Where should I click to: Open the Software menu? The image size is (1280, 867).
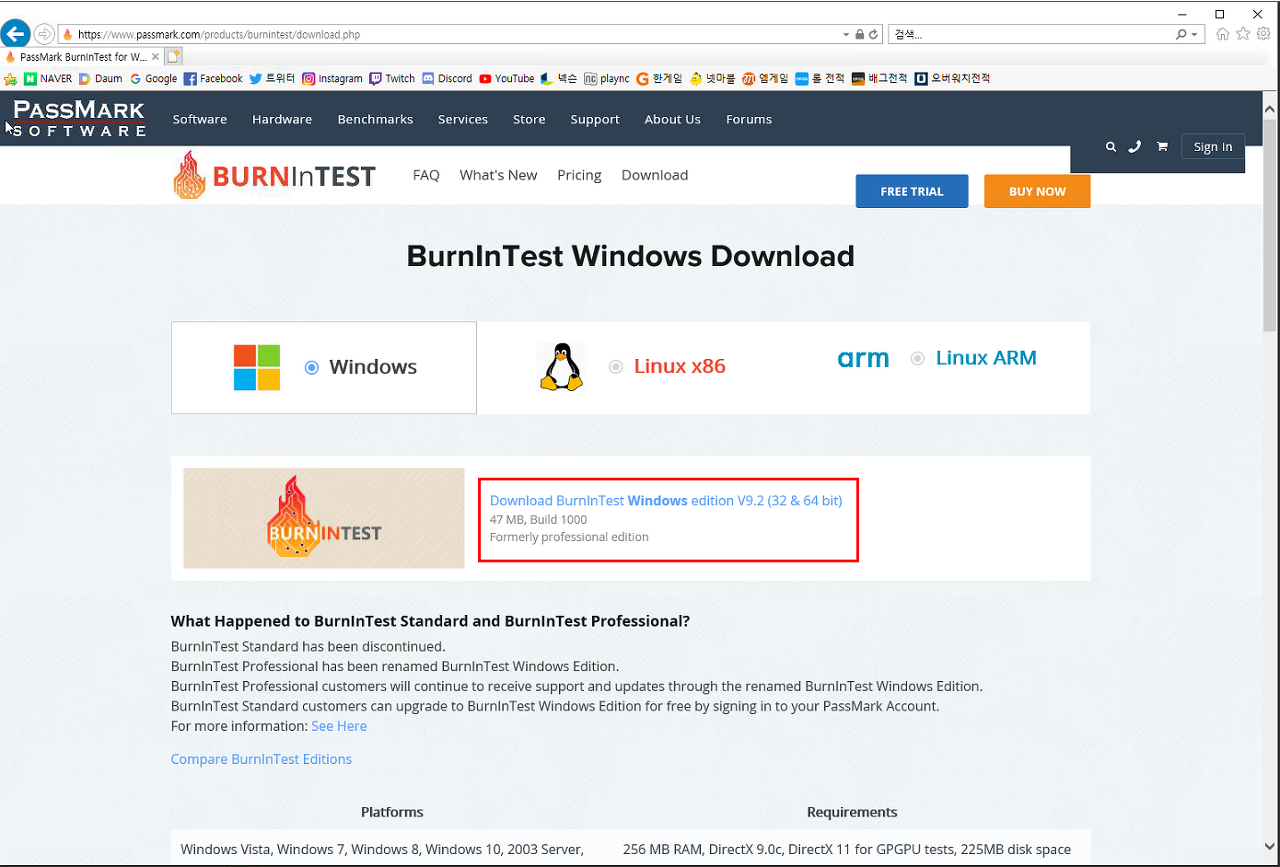200,119
